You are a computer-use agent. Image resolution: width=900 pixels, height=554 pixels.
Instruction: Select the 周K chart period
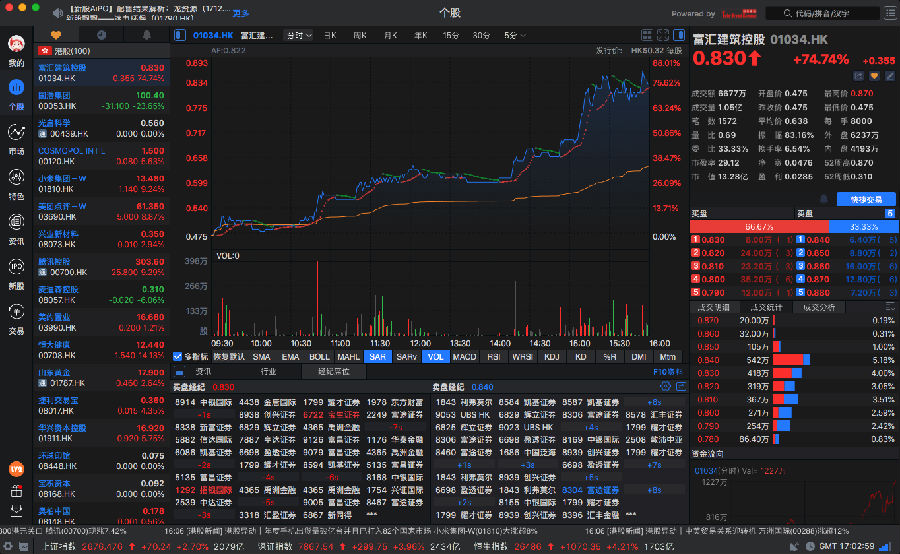tap(360, 36)
